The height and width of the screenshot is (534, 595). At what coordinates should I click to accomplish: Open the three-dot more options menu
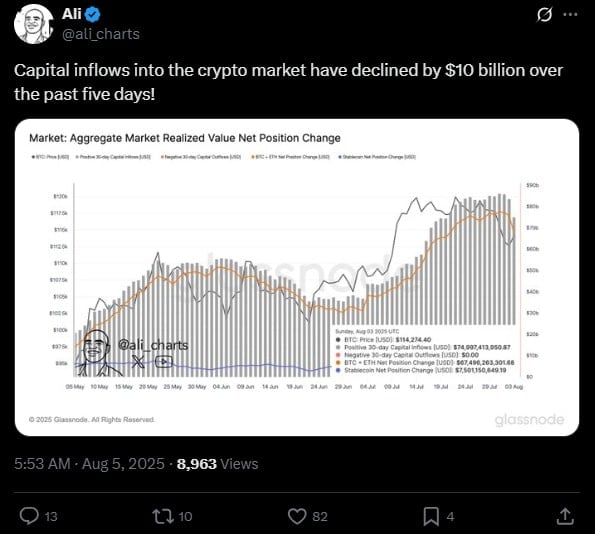(570, 15)
